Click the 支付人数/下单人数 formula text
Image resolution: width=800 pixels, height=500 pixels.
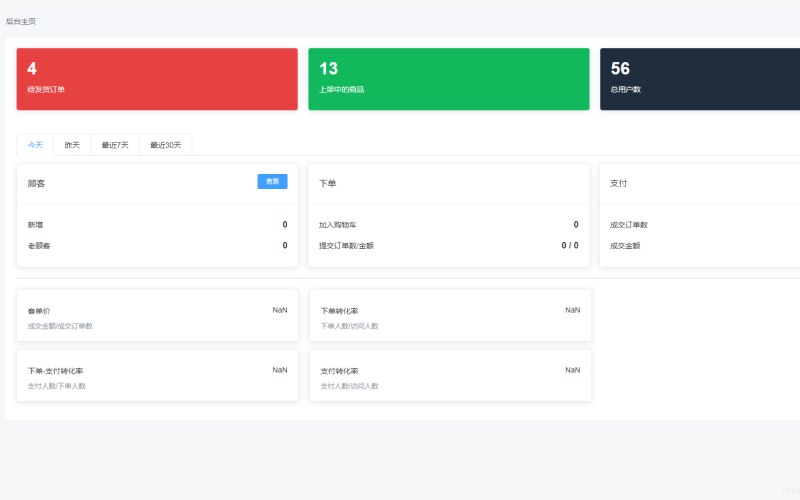click(56, 386)
